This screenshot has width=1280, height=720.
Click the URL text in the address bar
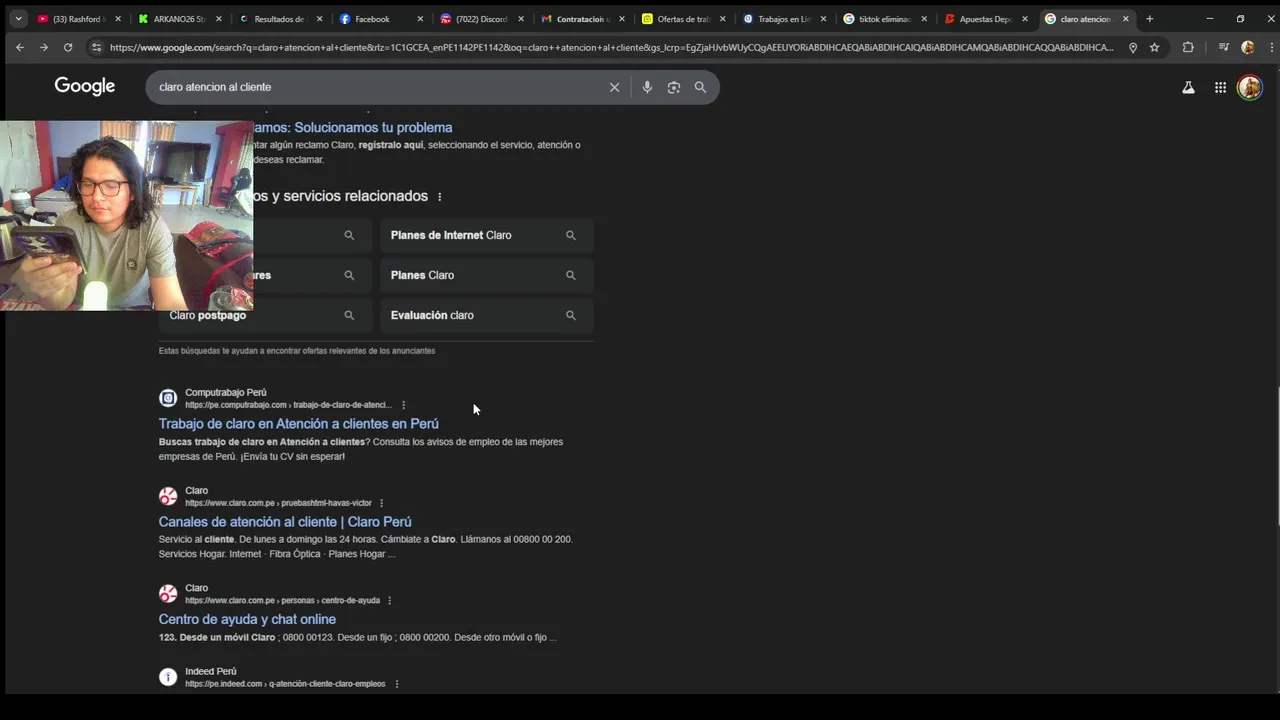[x=611, y=47]
